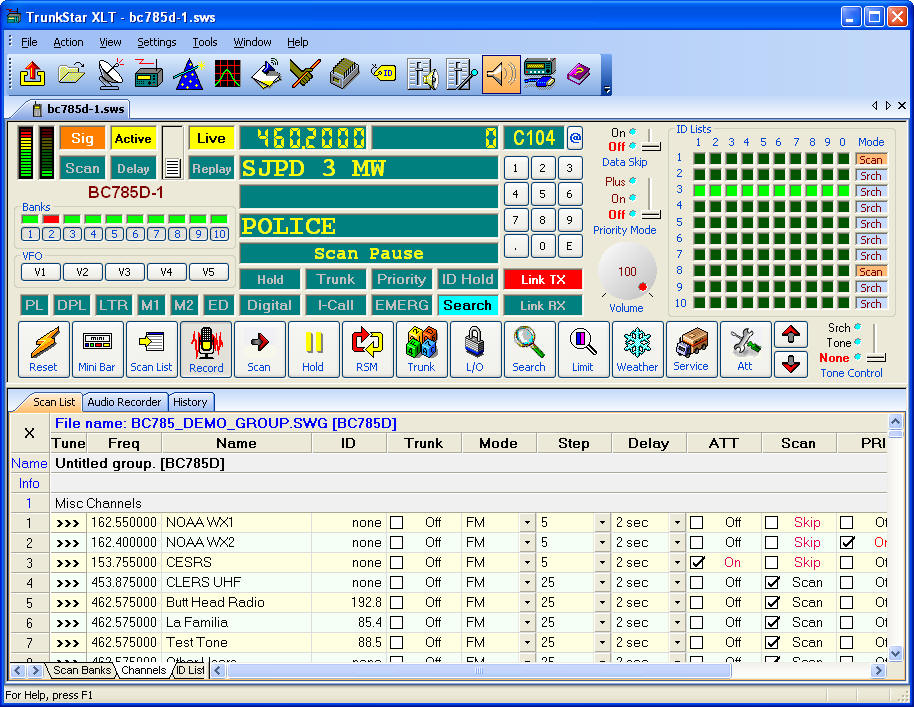Click the L/O padlock button
Image resolution: width=914 pixels, height=707 pixels.
point(475,350)
